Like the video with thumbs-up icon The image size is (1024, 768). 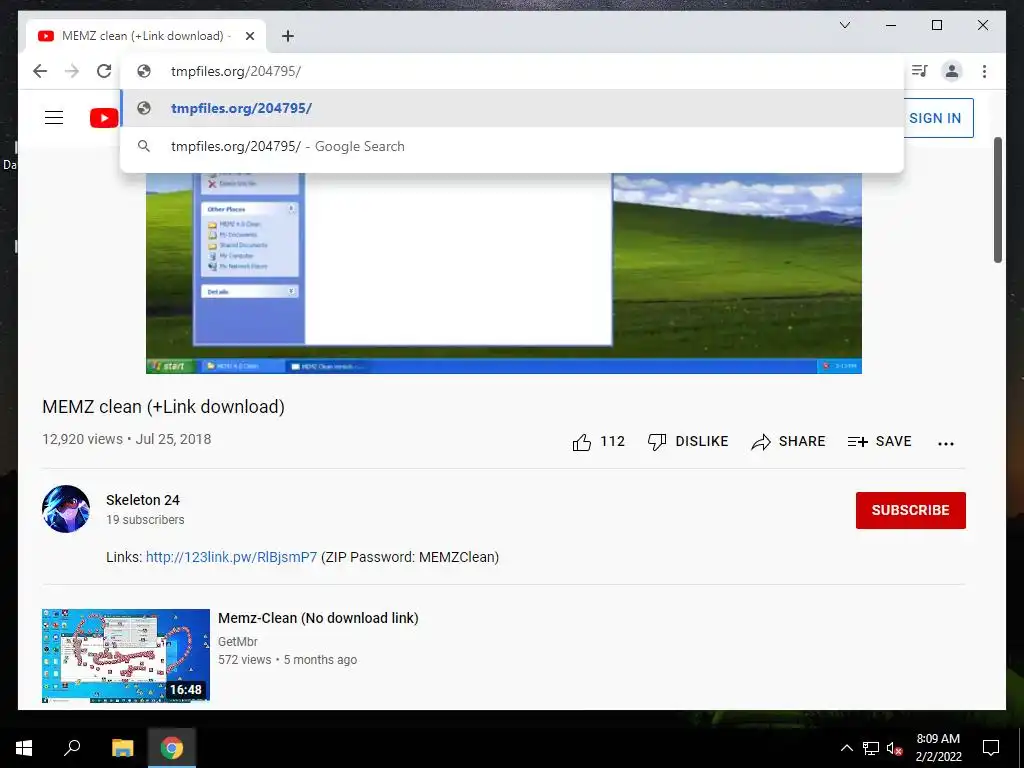(x=581, y=442)
